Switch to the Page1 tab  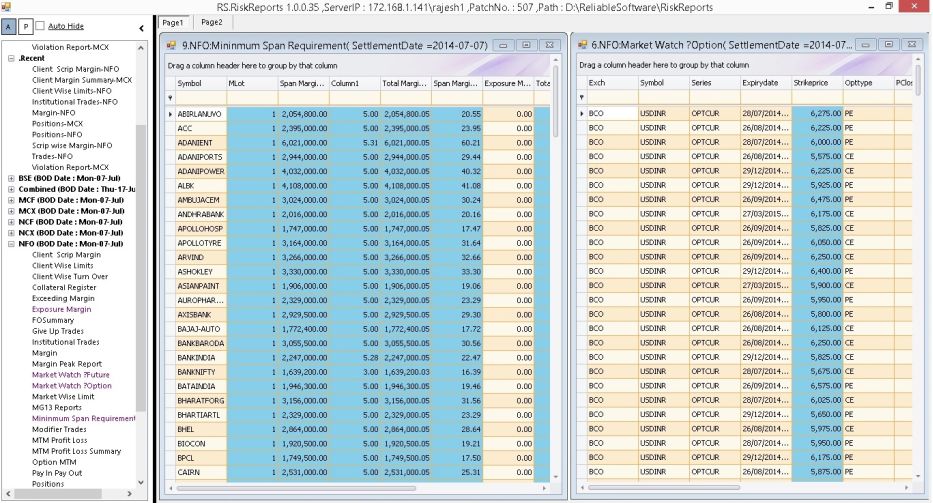coord(173,23)
